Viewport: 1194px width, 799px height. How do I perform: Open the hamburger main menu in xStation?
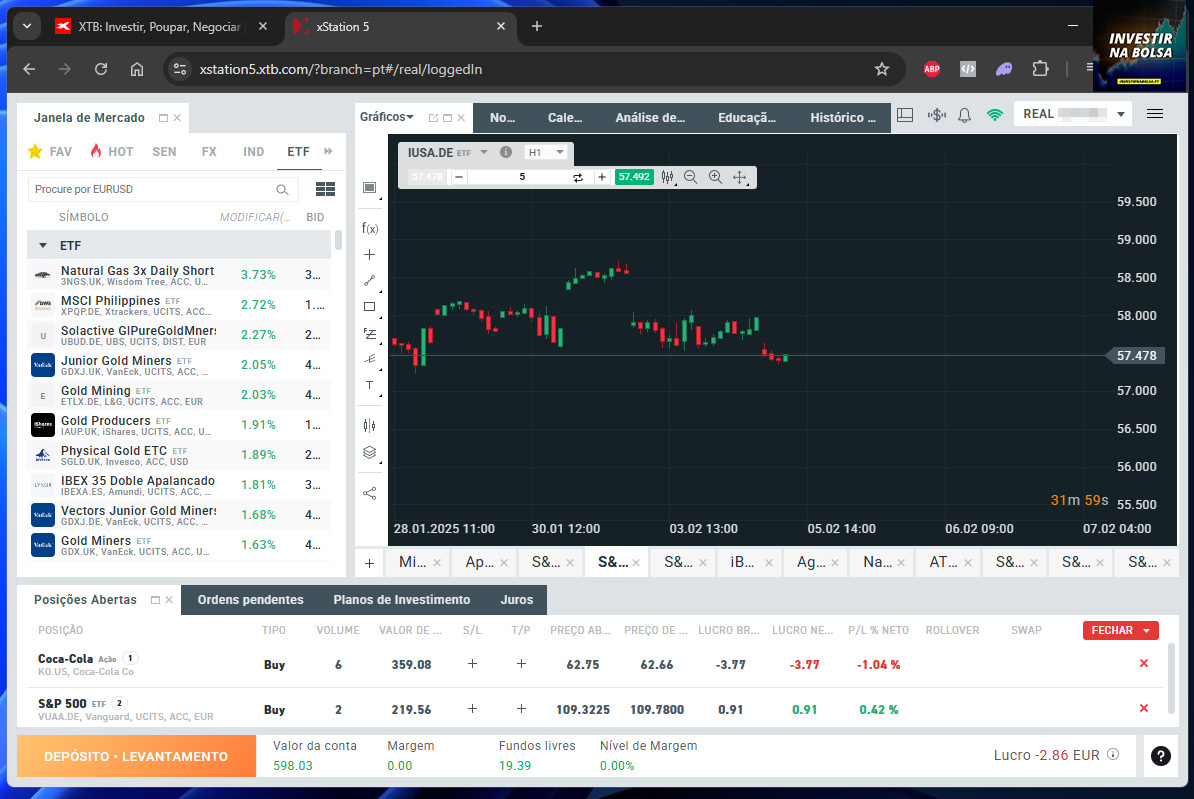click(x=1154, y=114)
